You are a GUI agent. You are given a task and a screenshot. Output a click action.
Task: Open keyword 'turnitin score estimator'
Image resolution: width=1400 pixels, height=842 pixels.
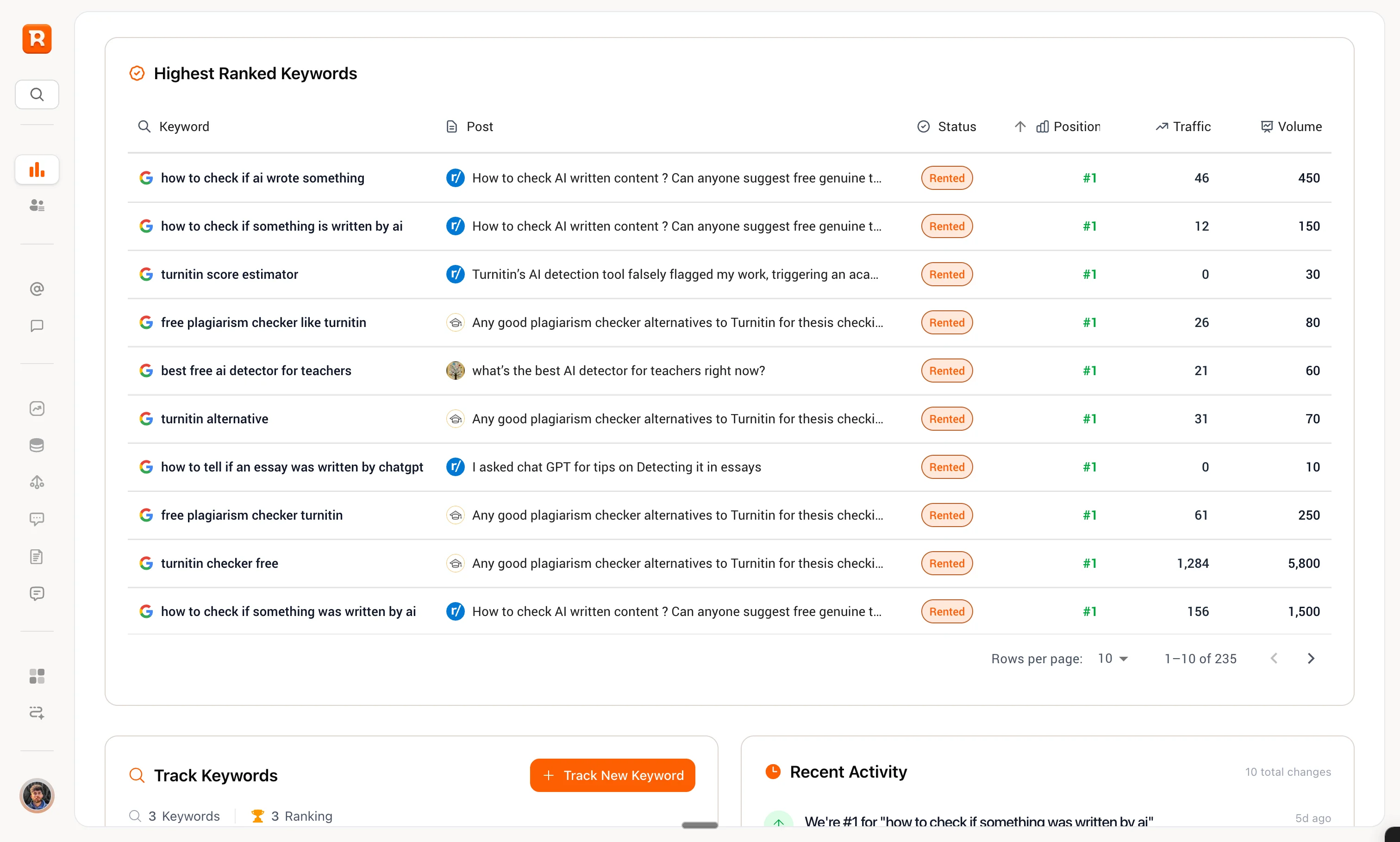pos(229,275)
